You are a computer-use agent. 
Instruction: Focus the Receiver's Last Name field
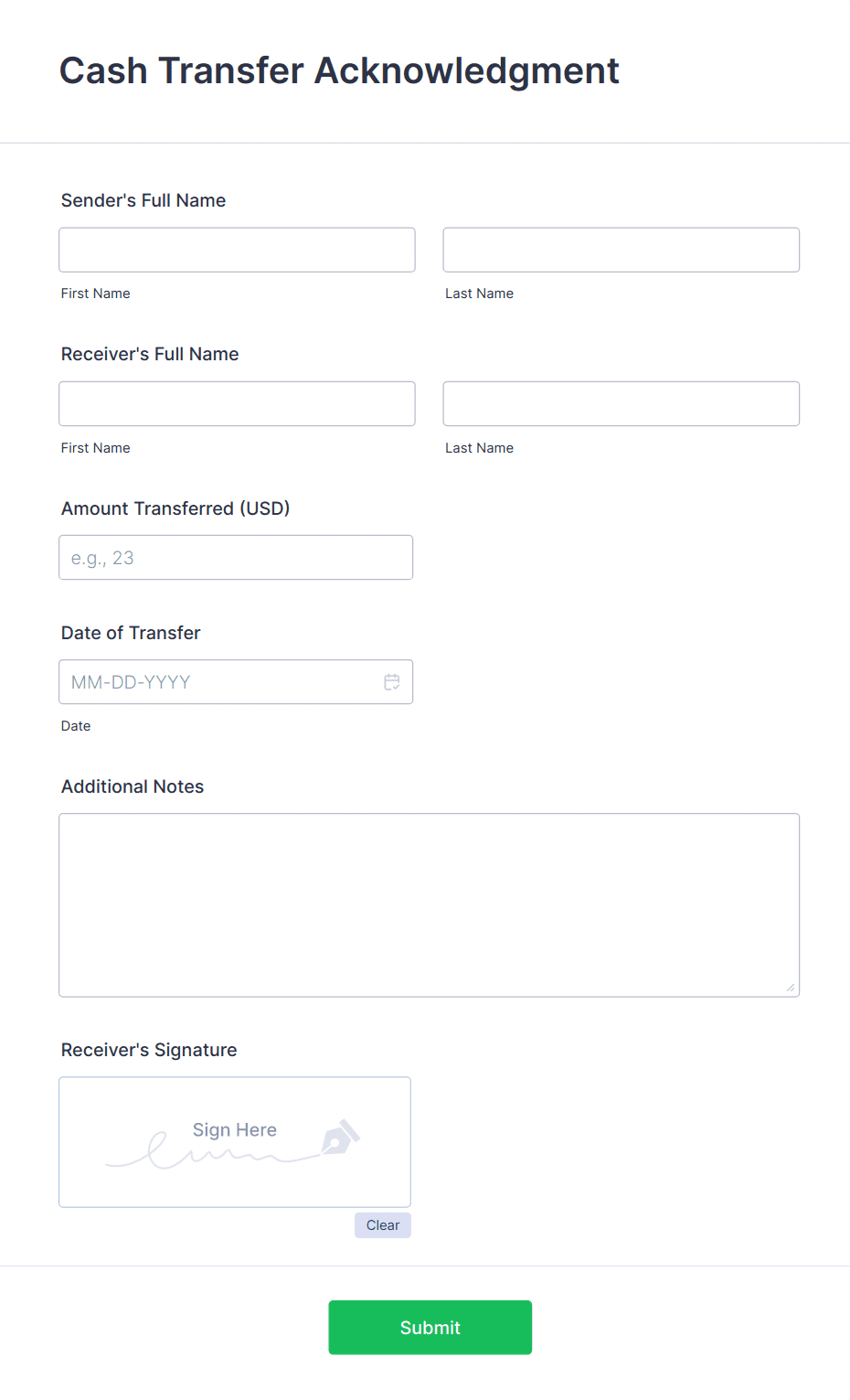621,403
